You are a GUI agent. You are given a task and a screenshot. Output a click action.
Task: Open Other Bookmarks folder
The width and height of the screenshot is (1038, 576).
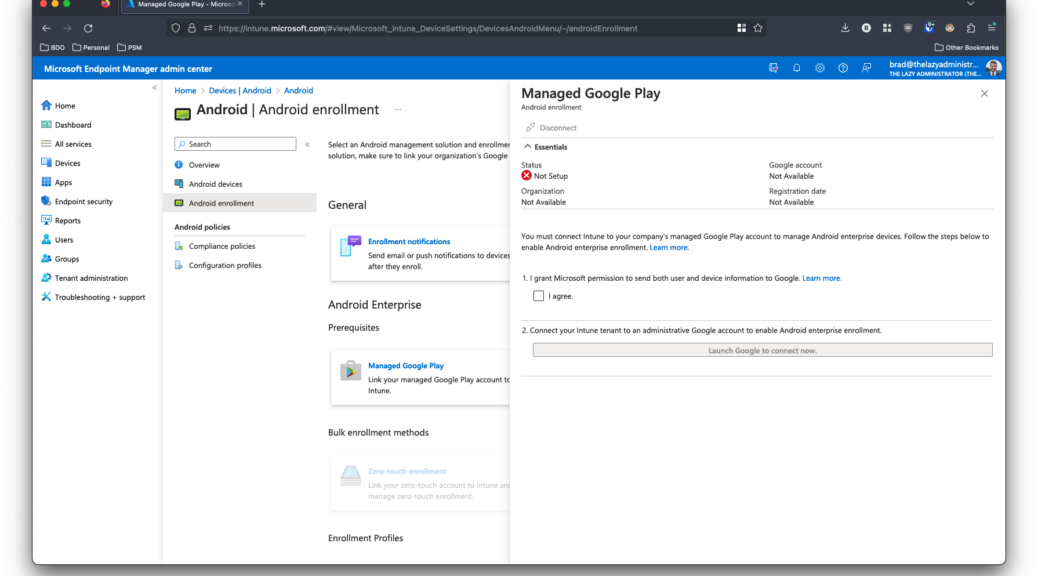pos(966,48)
